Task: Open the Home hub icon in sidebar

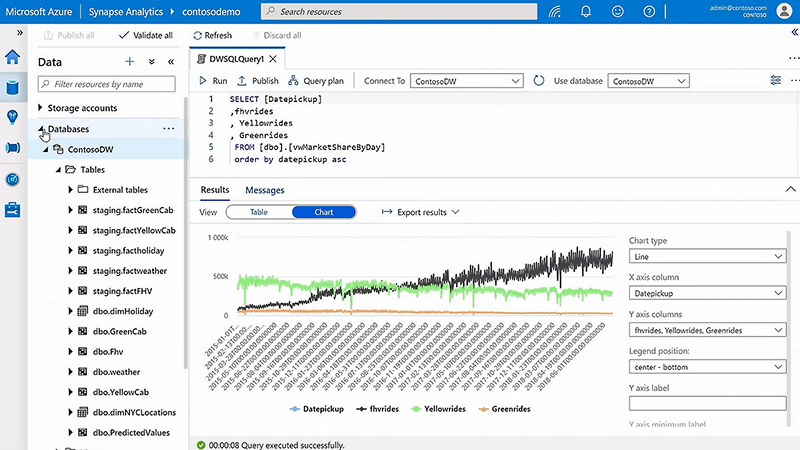Action: point(13,57)
